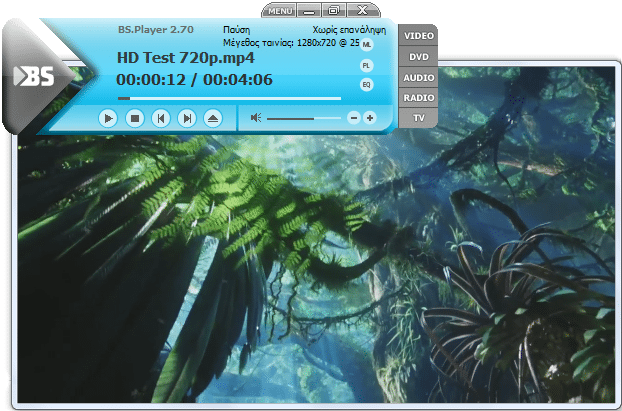Skip to the next track
622x411 pixels.
pyautogui.click(x=187, y=118)
